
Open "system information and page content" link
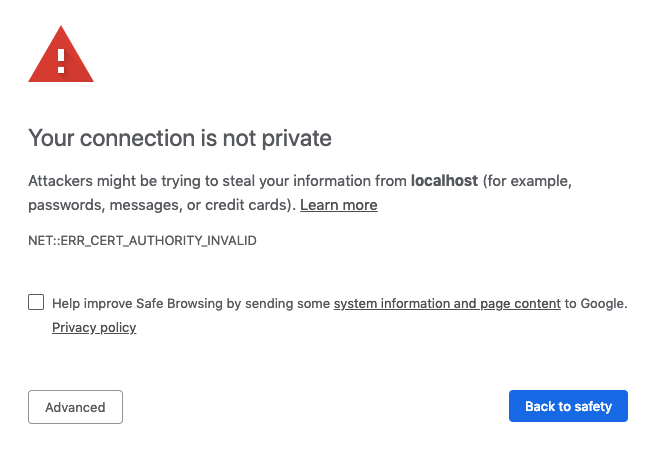447,303
